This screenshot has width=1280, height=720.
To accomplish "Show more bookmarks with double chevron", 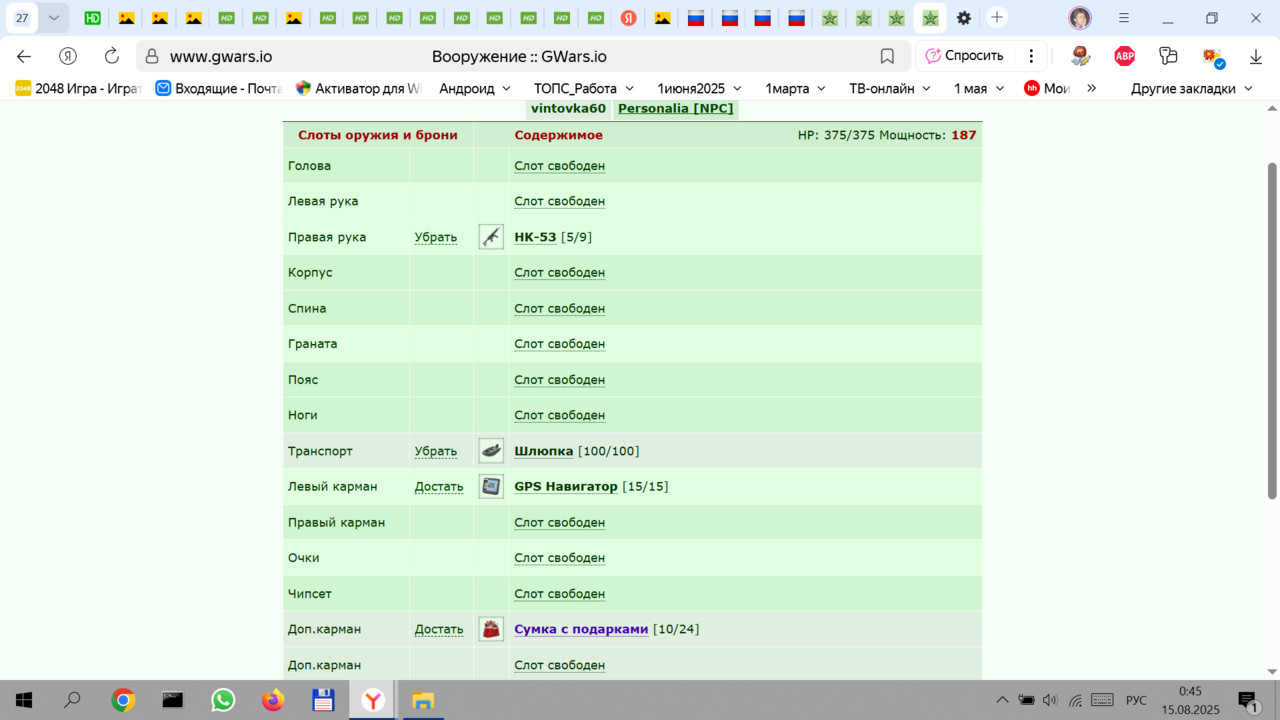I will point(1091,88).
